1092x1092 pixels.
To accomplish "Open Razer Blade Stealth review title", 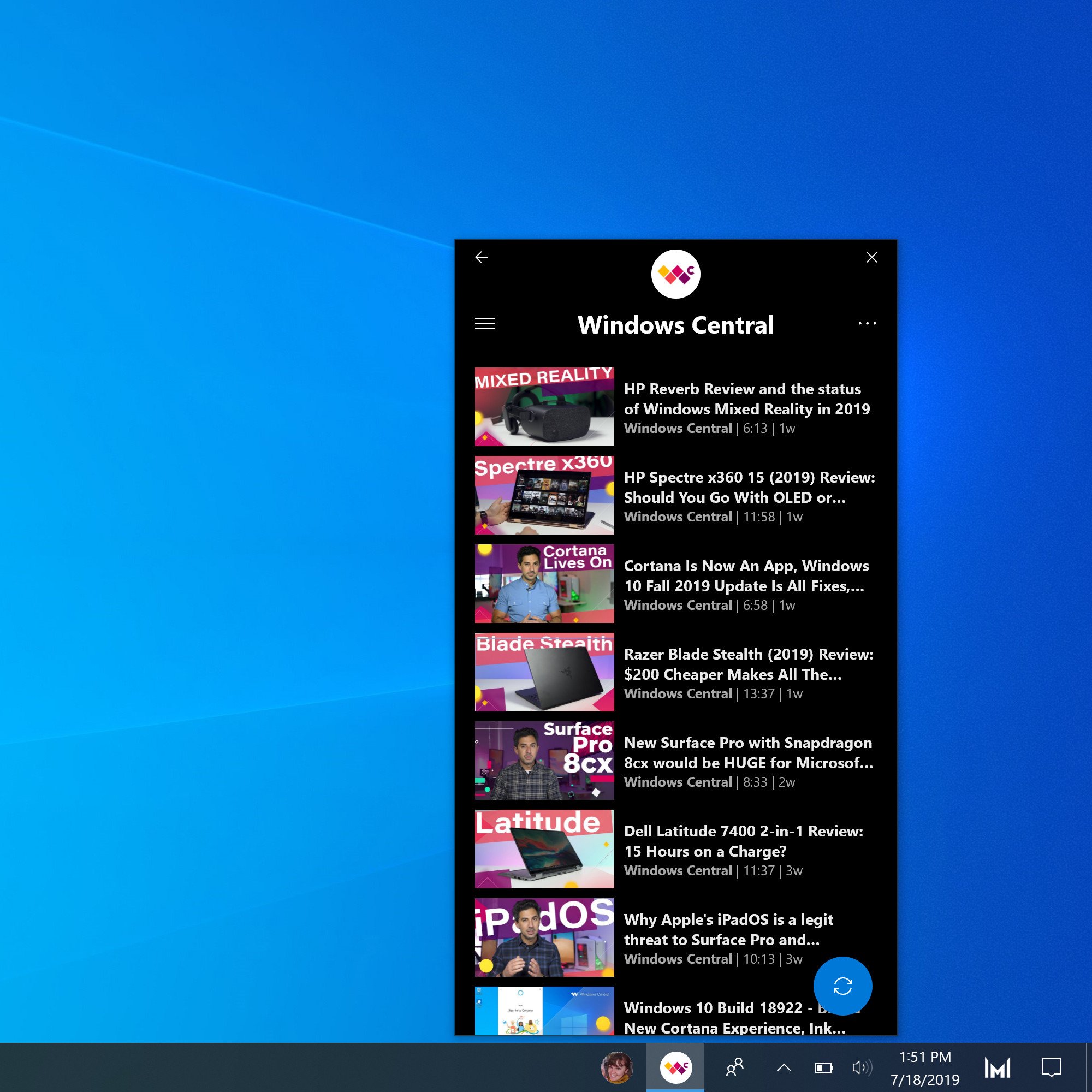I will click(x=748, y=664).
